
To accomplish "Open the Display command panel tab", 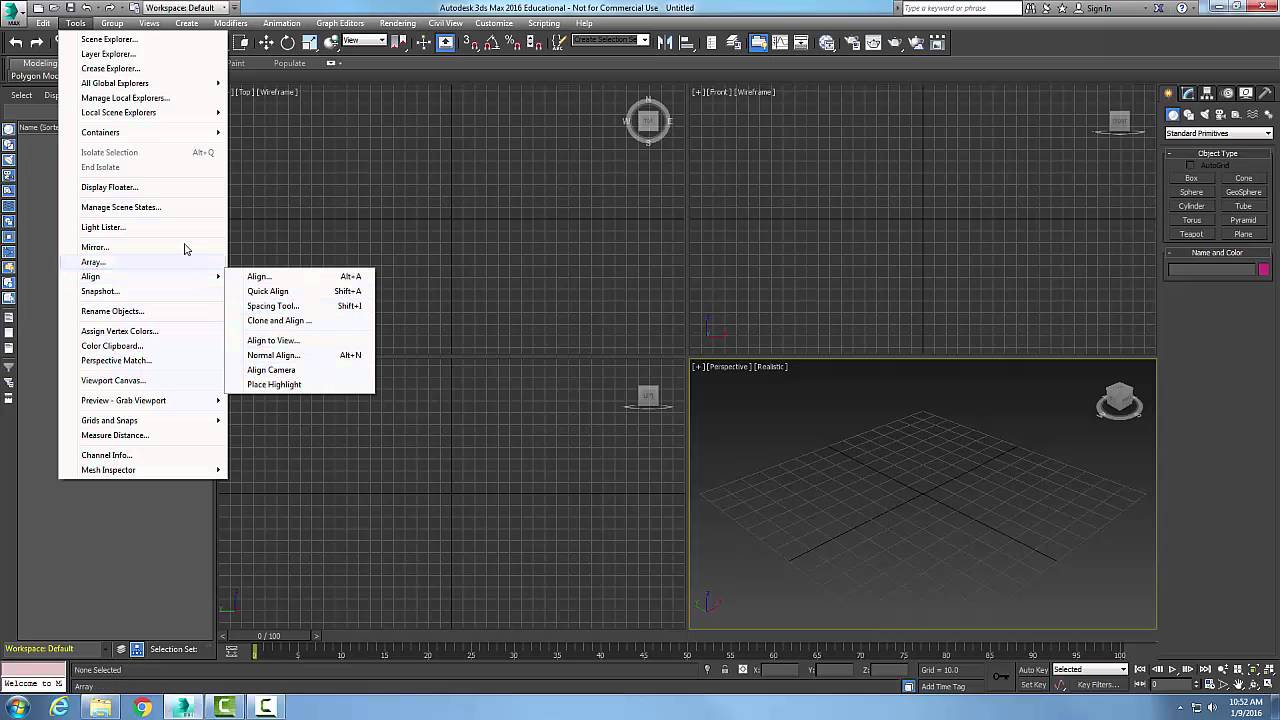I will [x=1246, y=93].
